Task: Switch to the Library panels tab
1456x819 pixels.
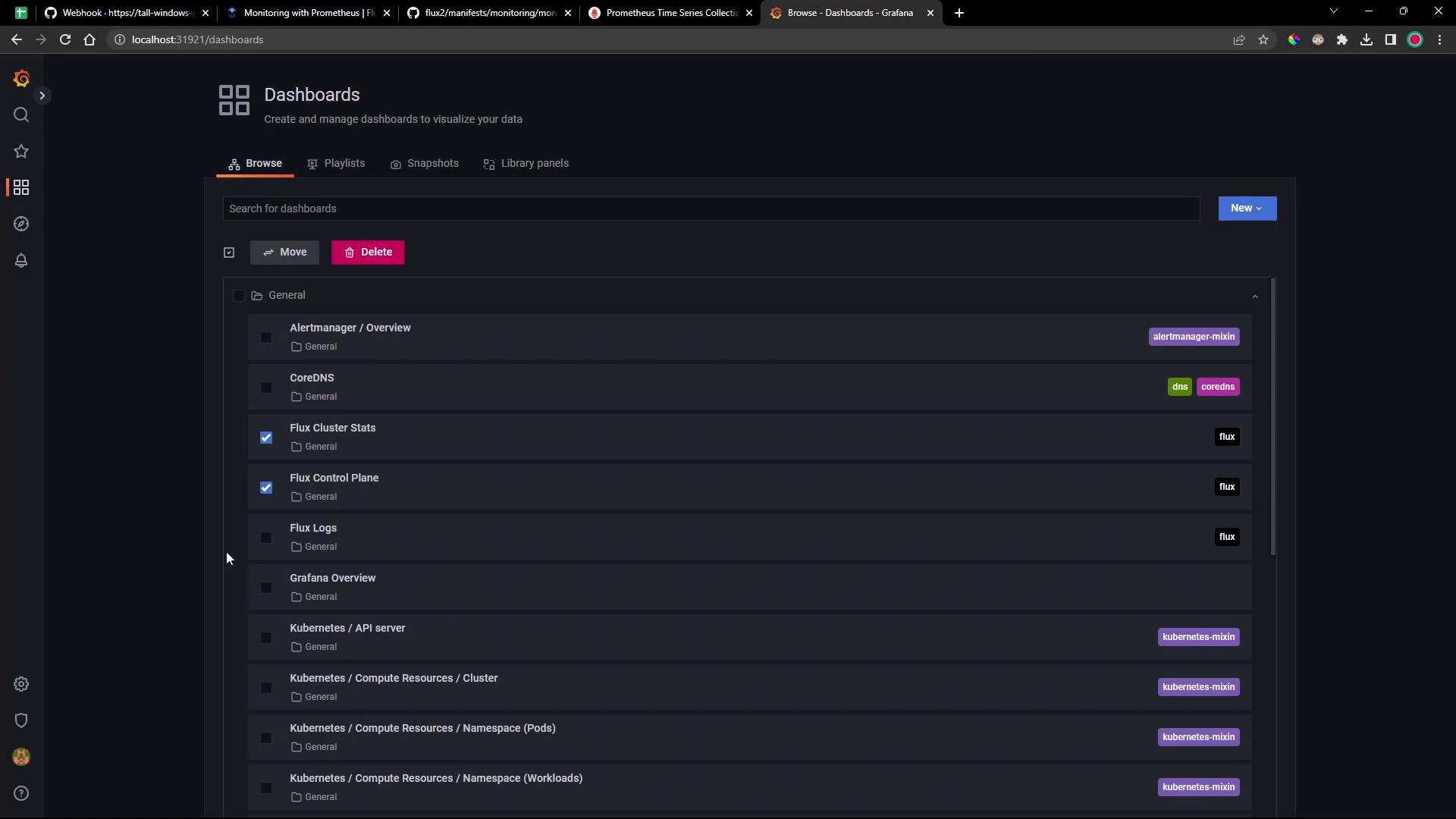Action: (x=526, y=164)
